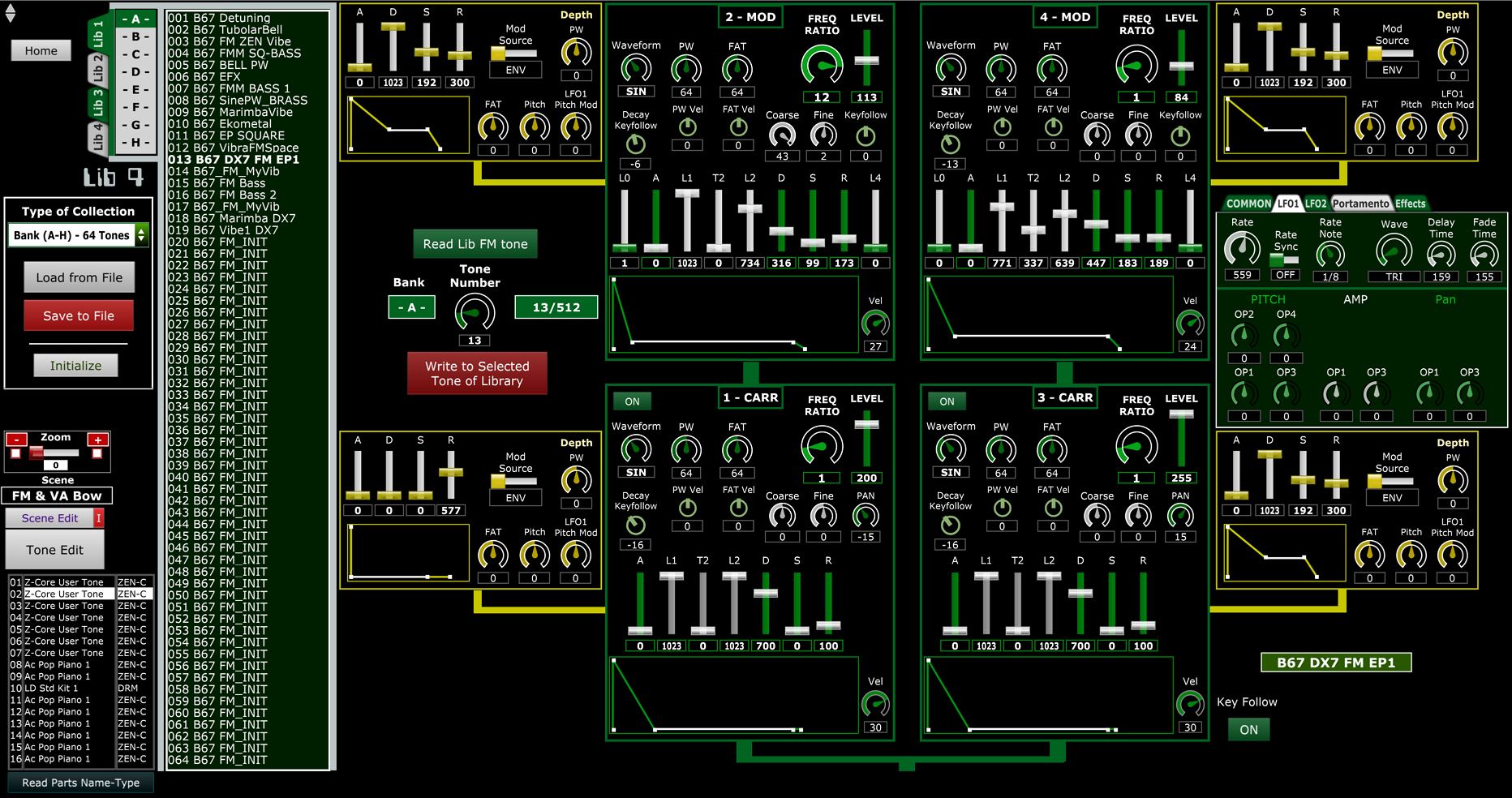1512x798 pixels.
Task: Click the Vel knob in the 1 - CARR operator
Action: click(875, 704)
